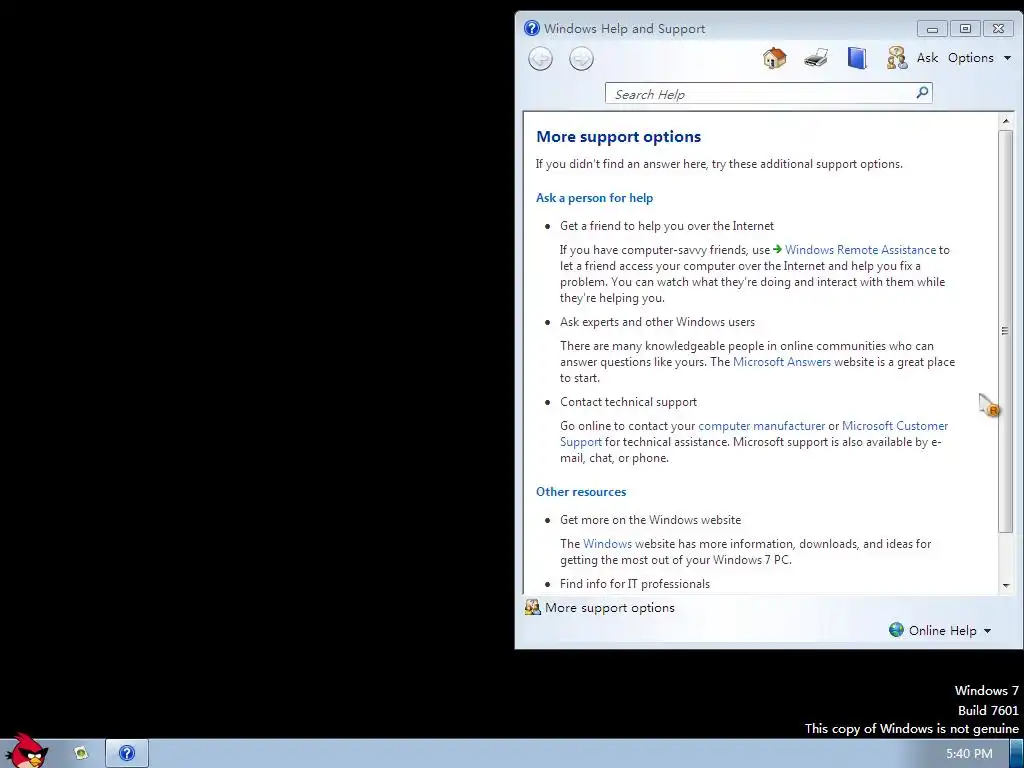Click Get a friend to help bullet text
The width and height of the screenshot is (1024, 768).
(x=667, y=226)
